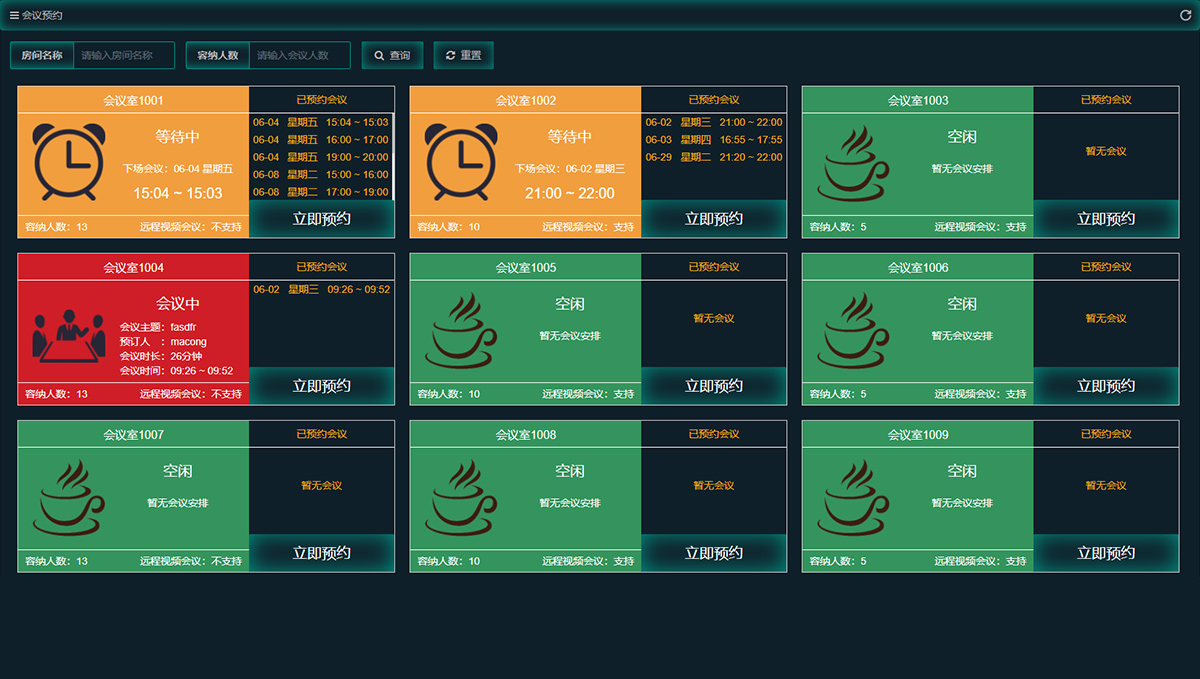1200x679 pixels.
Task: Click the refresh icon in the header bar
Action: (x=1185, y=16)
